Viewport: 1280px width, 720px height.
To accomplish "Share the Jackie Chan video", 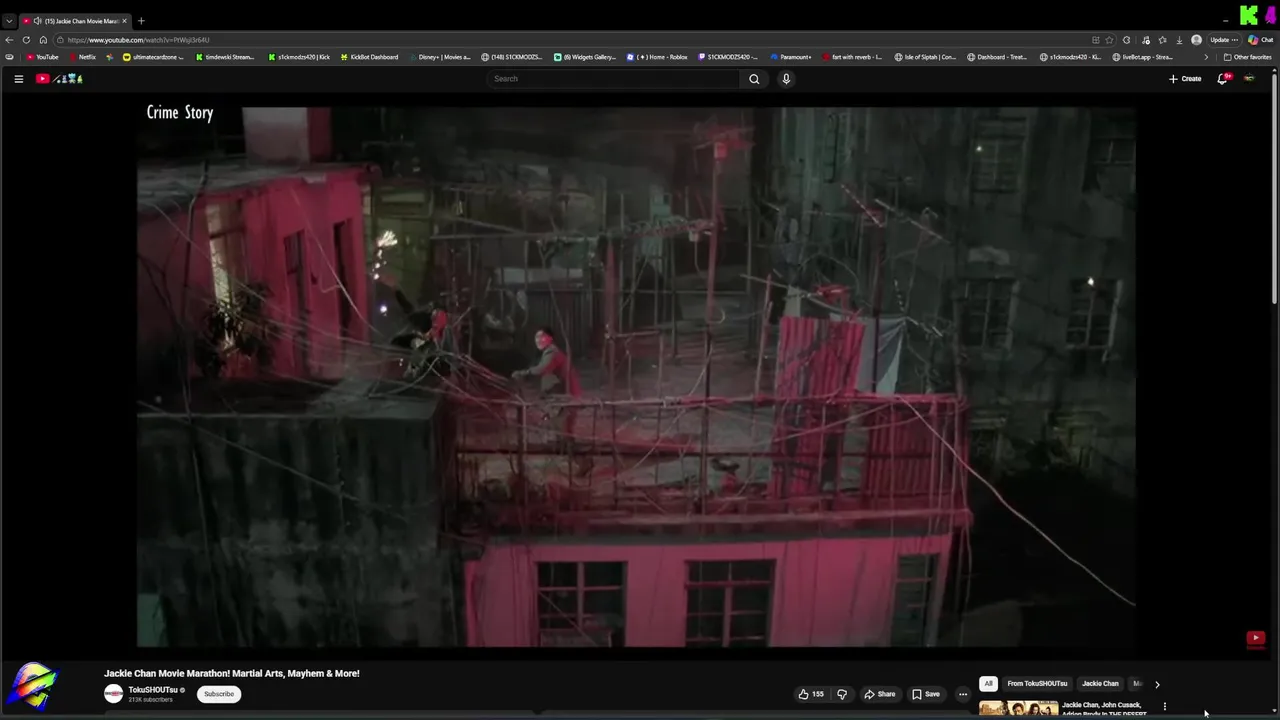I will pos(880,694).
